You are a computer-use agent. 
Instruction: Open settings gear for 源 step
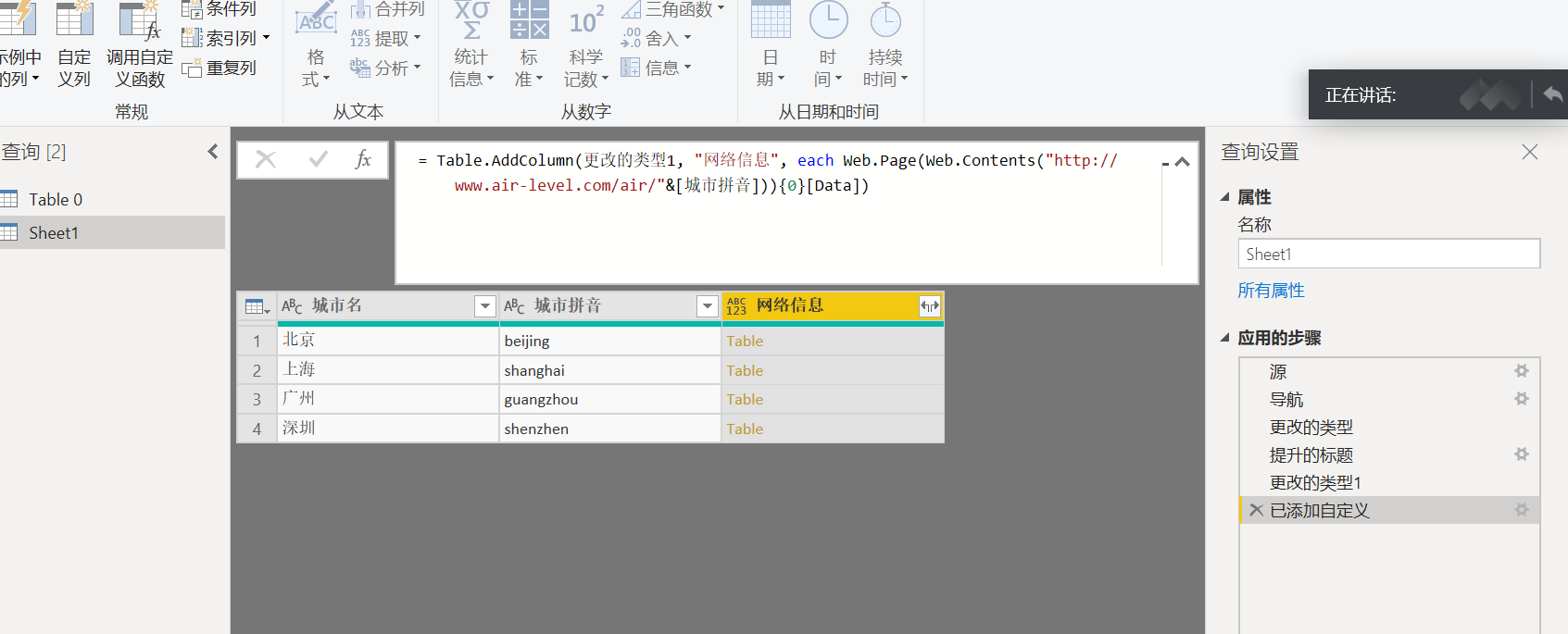point(1521,371)
